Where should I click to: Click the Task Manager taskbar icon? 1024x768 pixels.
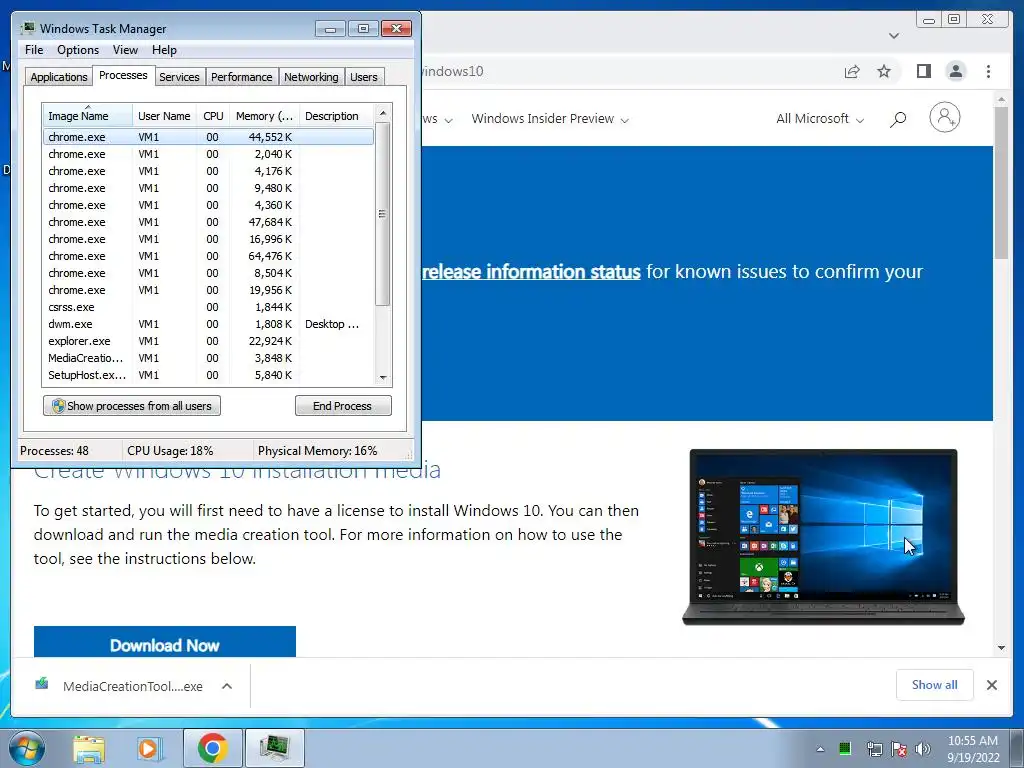[275, 748]
